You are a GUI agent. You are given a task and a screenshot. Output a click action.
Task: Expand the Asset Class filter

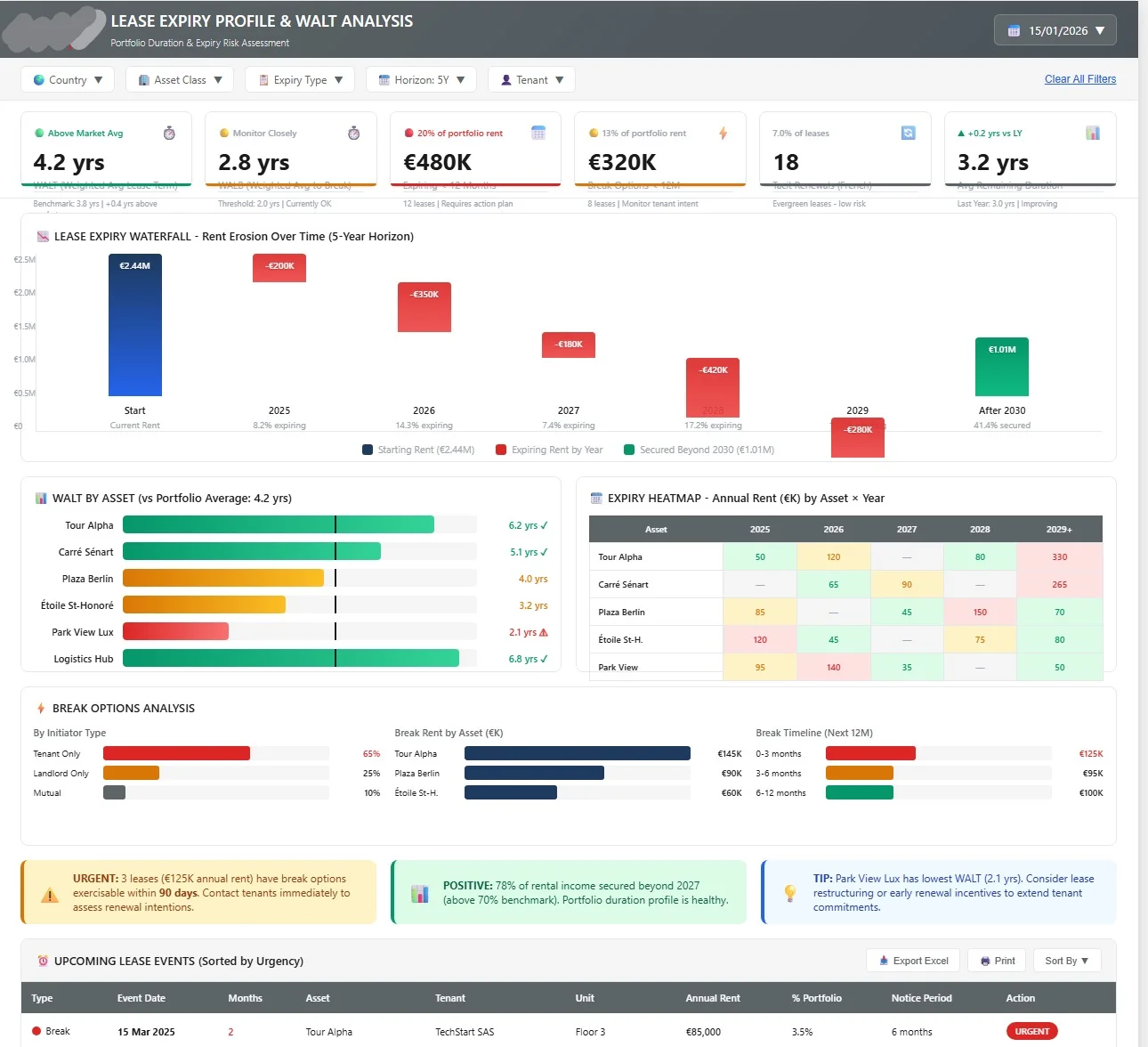(179, 79)
